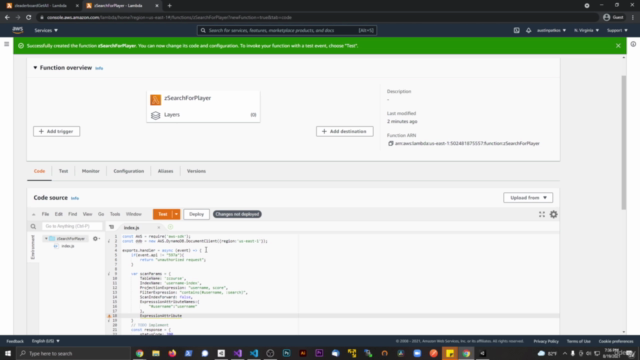
Task: Open a new browser tab
Action: click(x=169, y=6)
